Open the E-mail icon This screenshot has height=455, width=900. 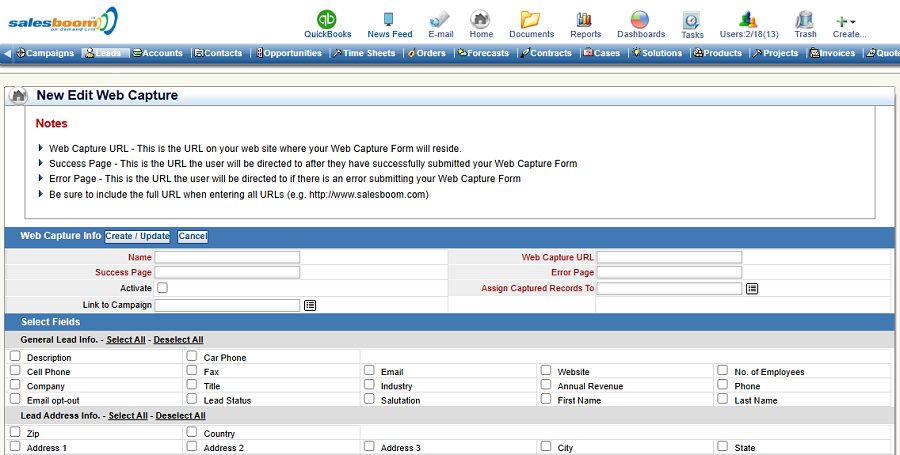tap(440, 20)
